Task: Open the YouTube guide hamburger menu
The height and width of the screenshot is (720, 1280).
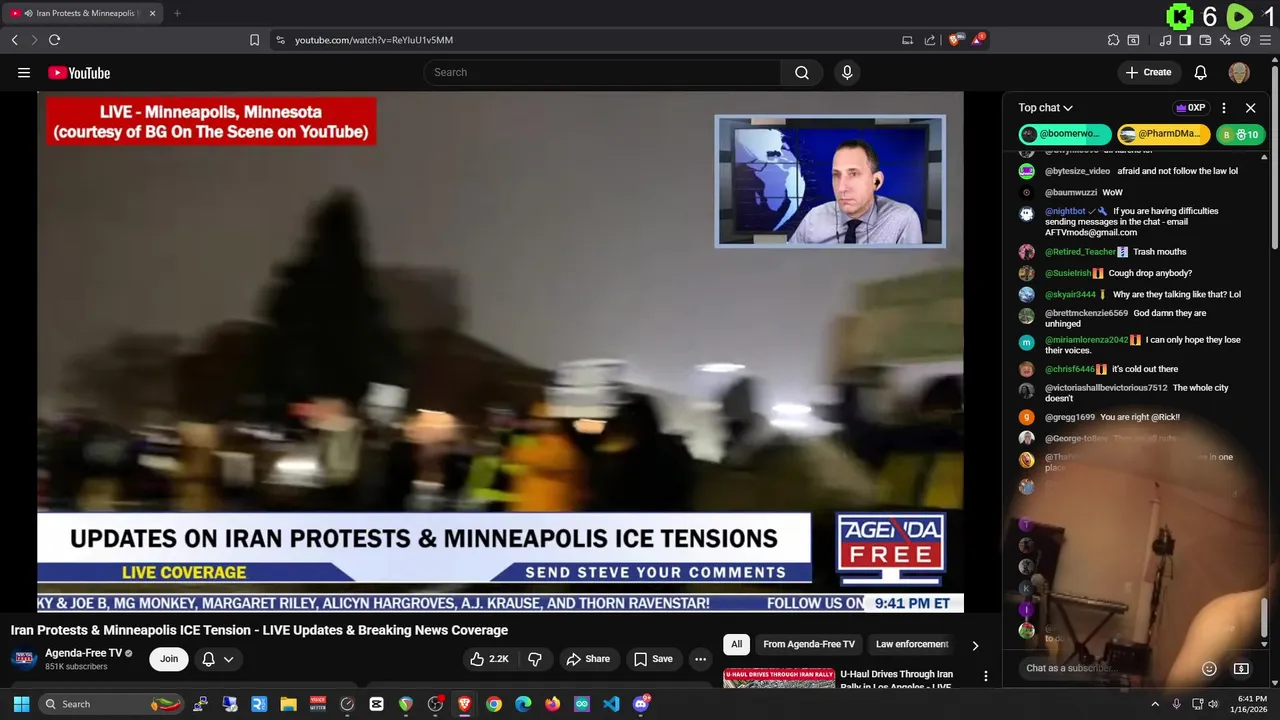Action: [24, 72]
